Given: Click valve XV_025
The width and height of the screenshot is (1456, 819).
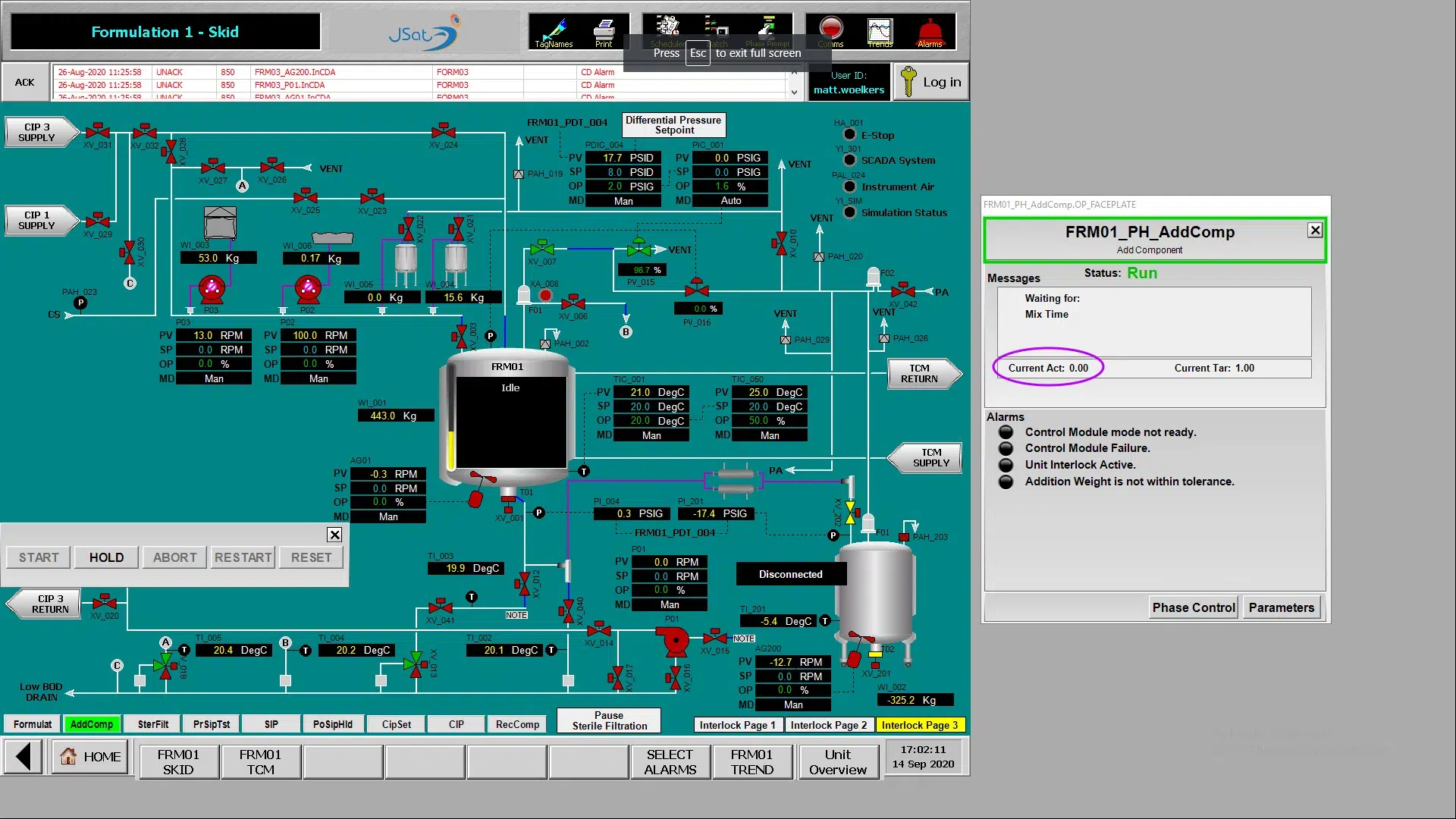Looking at the screenshot, I should coord(305,196).
